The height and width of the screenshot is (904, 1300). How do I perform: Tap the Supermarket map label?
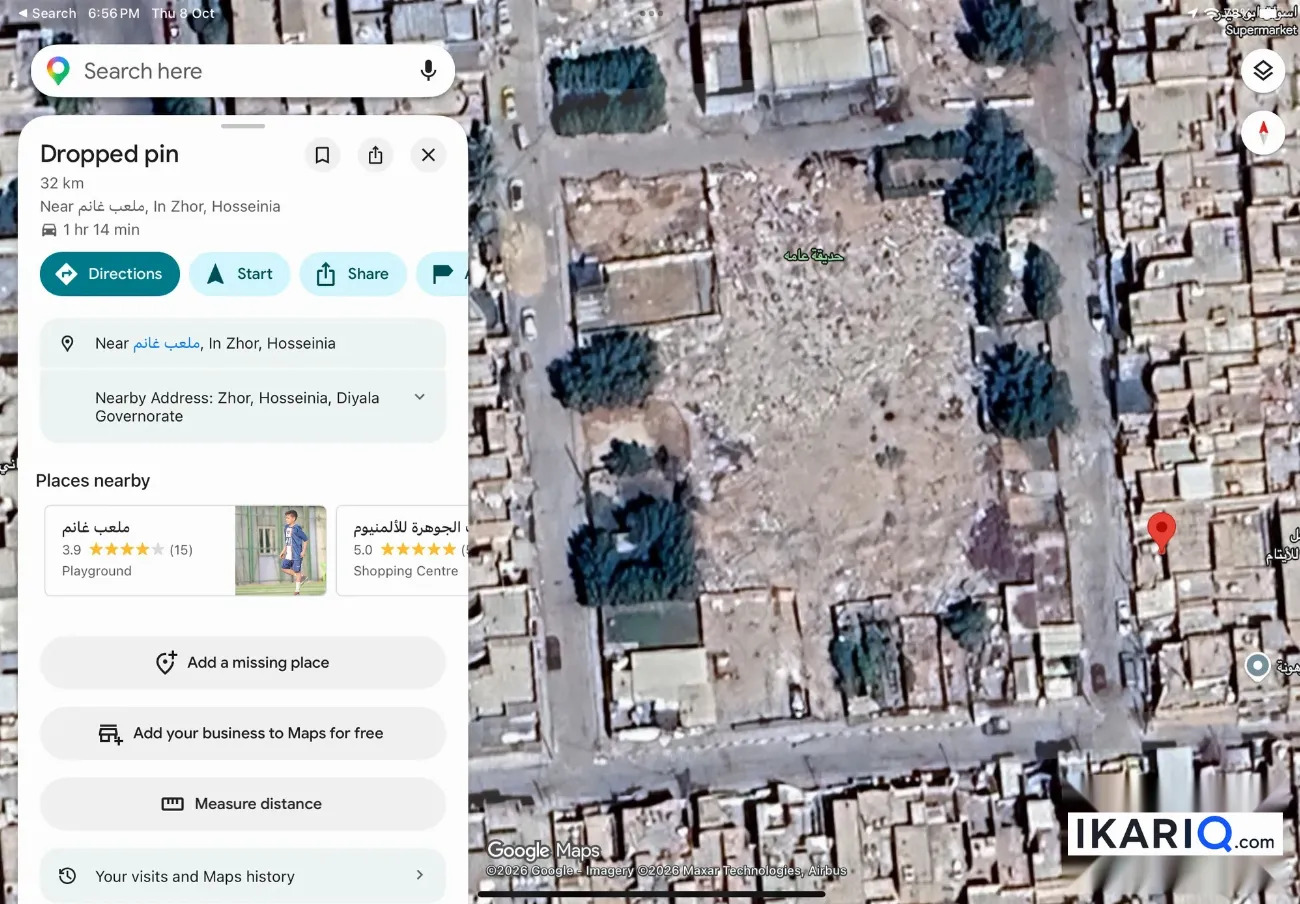[x=1261, y=30]
